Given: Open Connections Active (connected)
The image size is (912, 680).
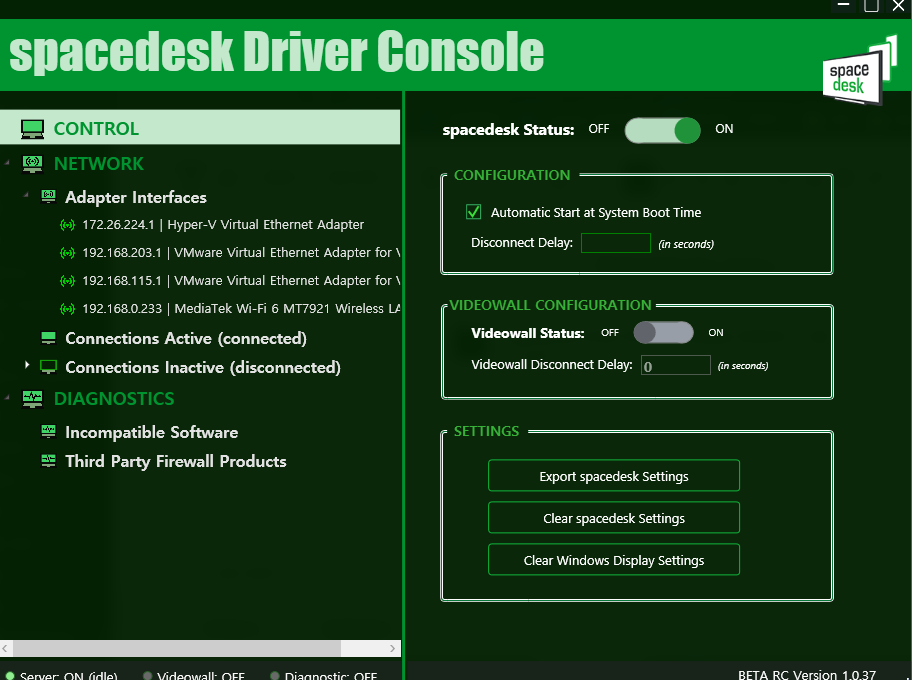Looking at the screenshot, I should click(x=186, y=339).
